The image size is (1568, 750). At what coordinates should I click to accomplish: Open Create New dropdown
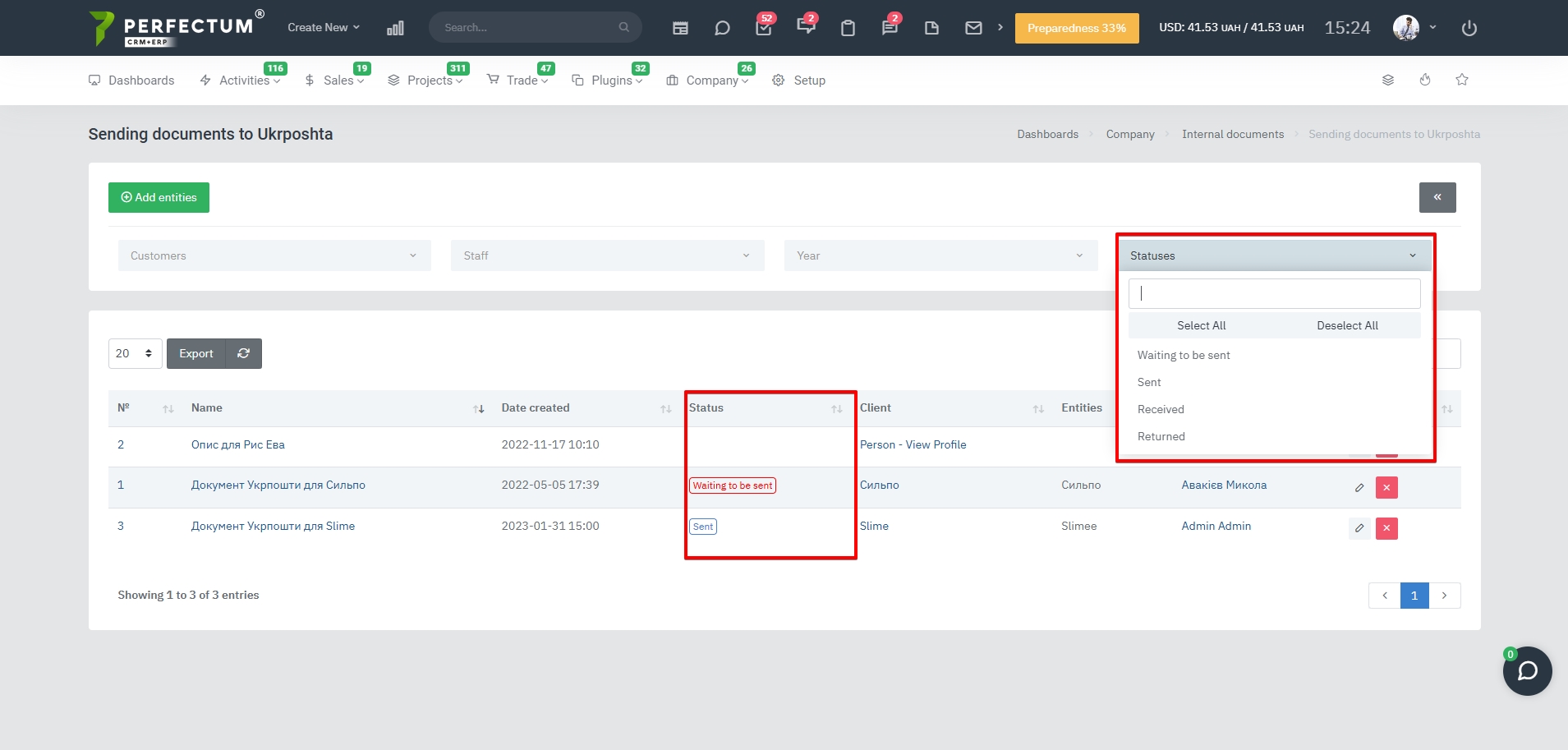point(324,27)
